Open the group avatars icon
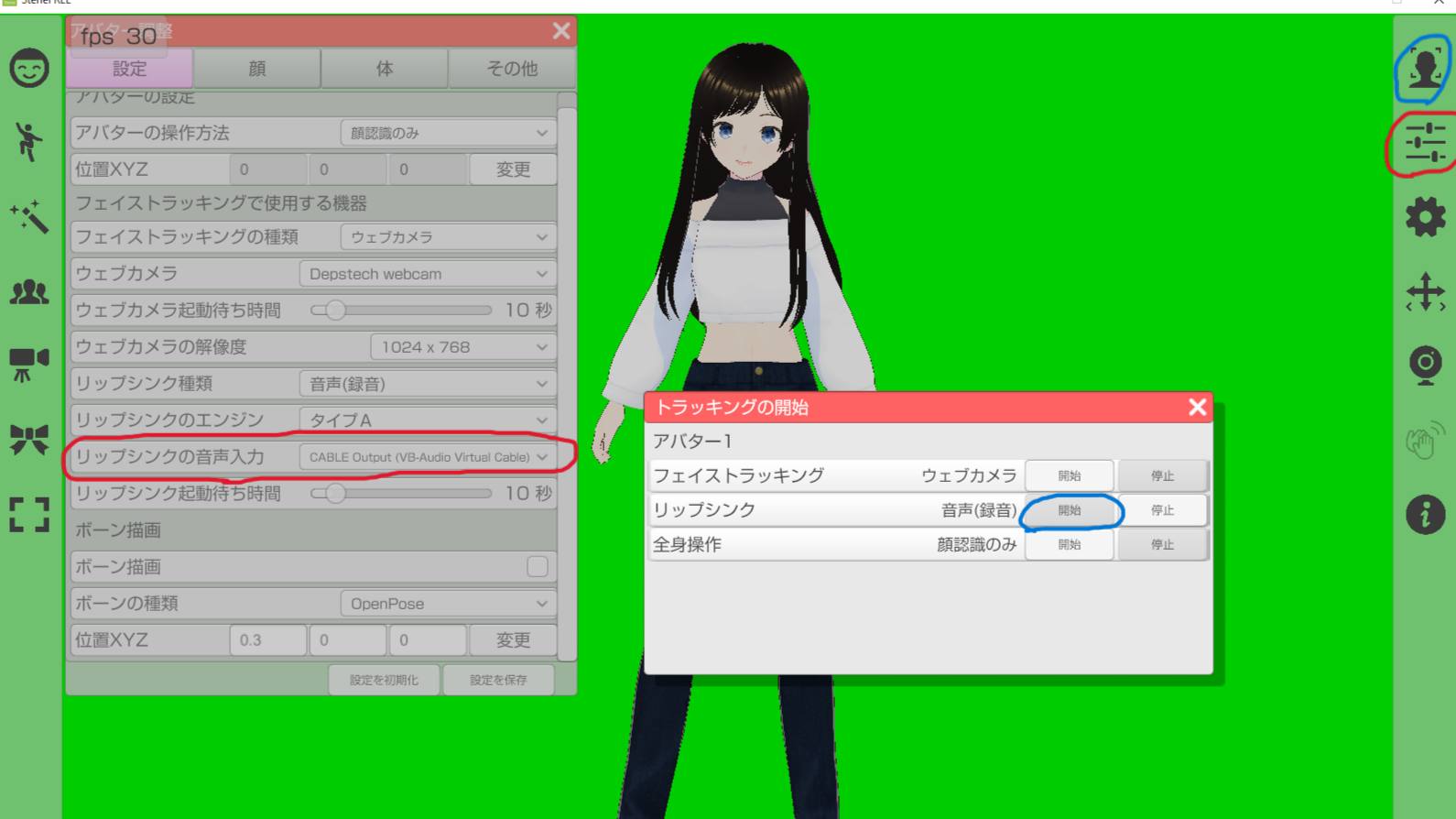This screenshot has width=1456, height=819. (29, 291)
